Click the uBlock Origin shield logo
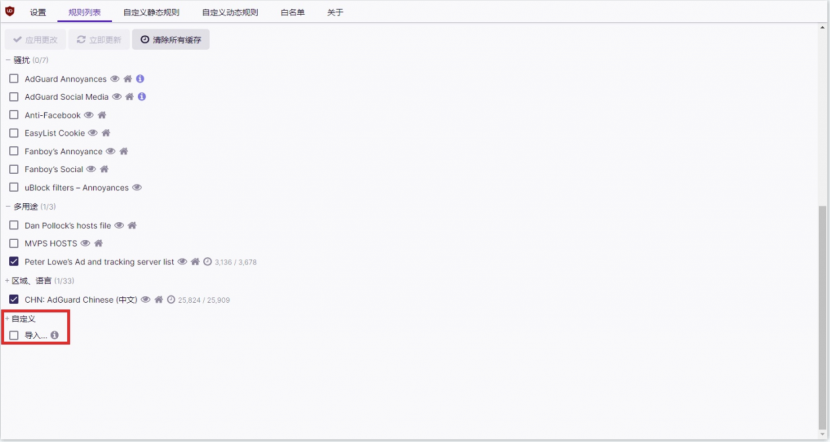This screenshot has height=442, width=830. pyautogui.click(x=10, y=11)
